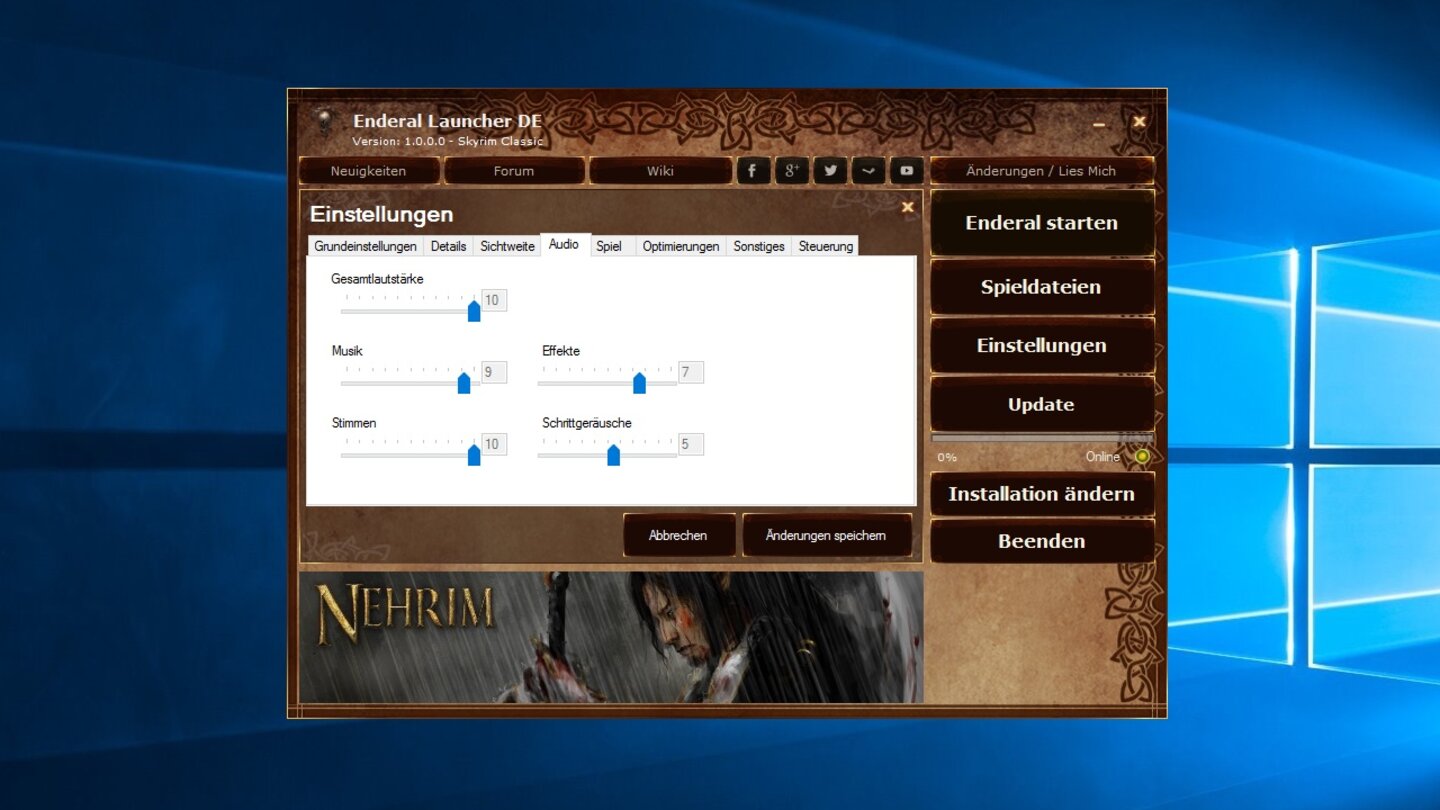Image resolution: width=1440 pixels, height=810 pixels.
Task: Click the Effekte volume slider handle
Action: [x=640, y=383]
